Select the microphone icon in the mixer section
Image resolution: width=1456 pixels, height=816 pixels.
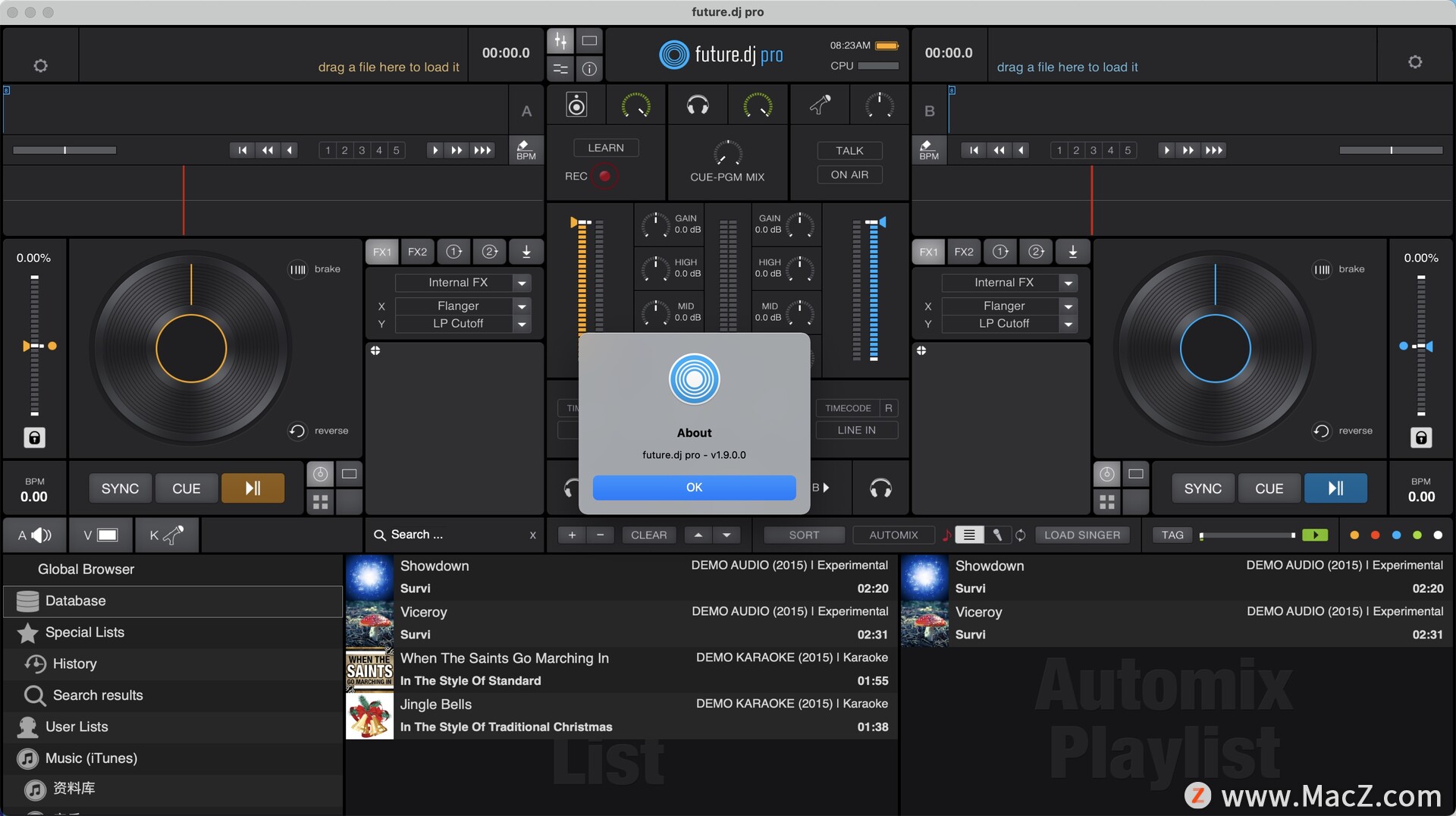(820, 105)
